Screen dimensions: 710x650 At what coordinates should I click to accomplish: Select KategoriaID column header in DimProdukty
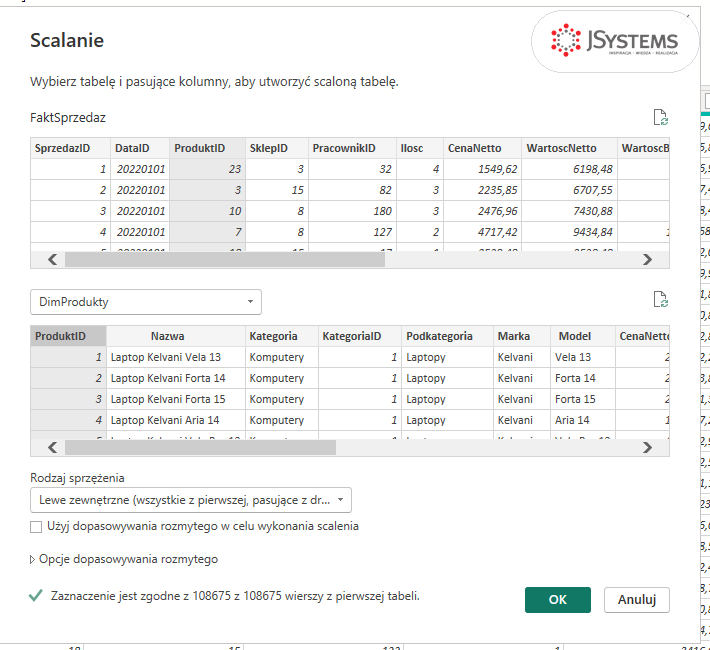360,336
